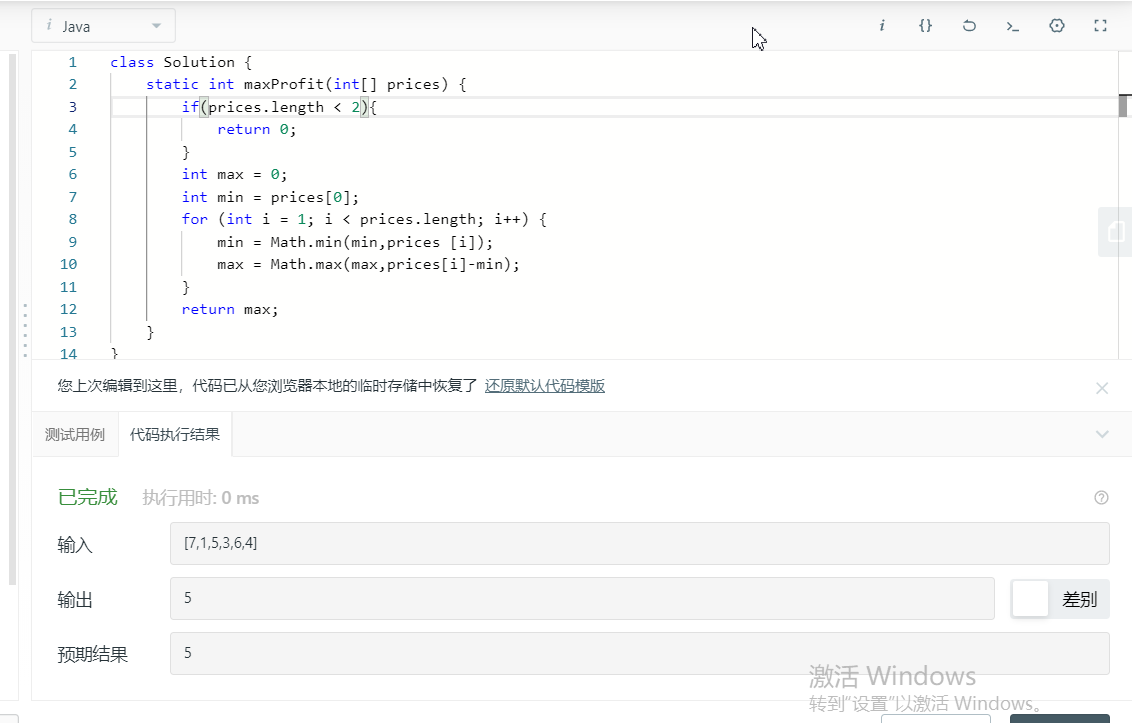Image resolution: width=1132 pixels, height=723 pixels.
Task: Click the editor vertical scrollbar thumb
Action: click(x=1123, y=105)
